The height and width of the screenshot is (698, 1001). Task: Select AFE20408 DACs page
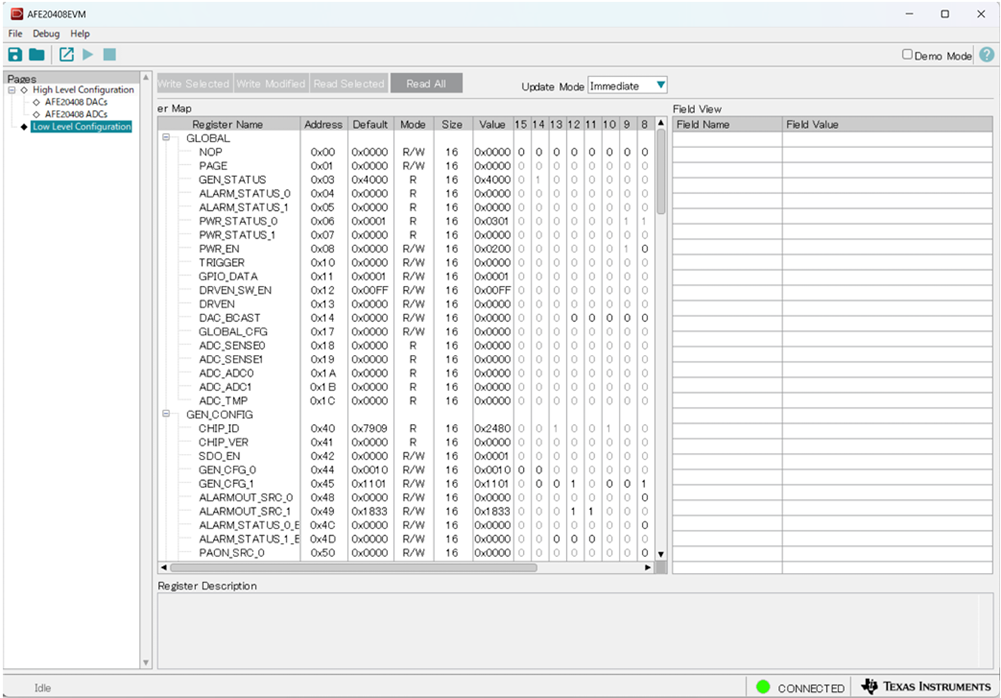coord(76,102)
